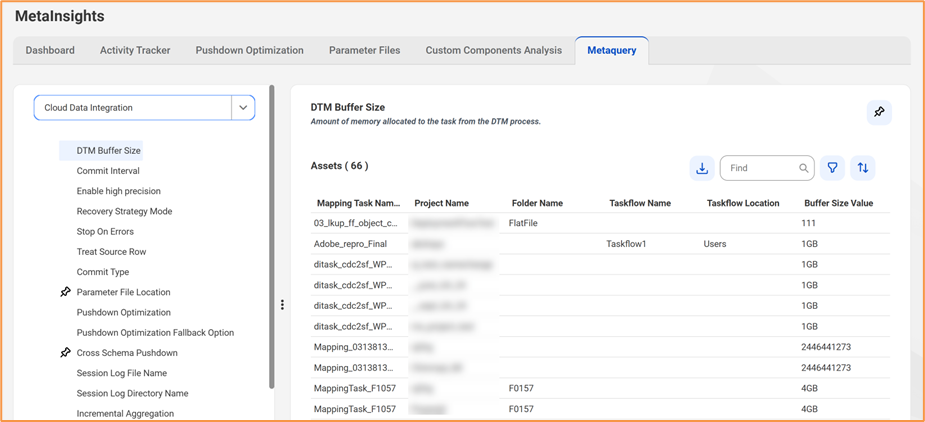Select Commit Interval in the list
925x422 pixels.
click(x=108, y=171)
